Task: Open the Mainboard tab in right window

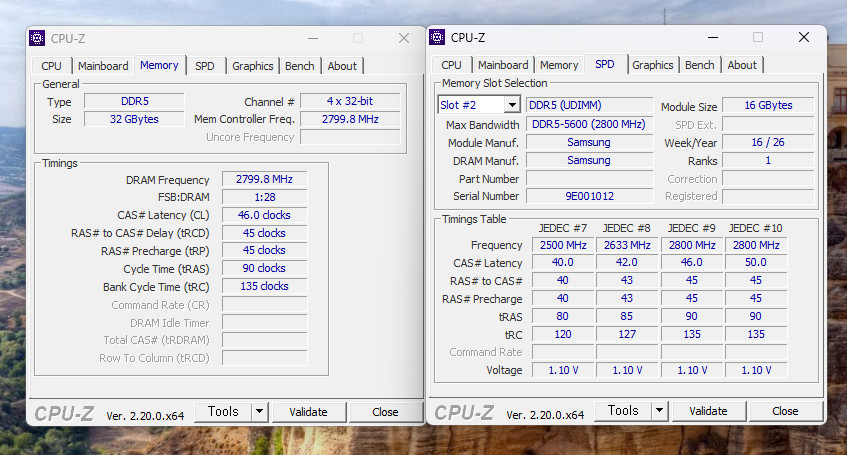Action: tap(503, 65)
